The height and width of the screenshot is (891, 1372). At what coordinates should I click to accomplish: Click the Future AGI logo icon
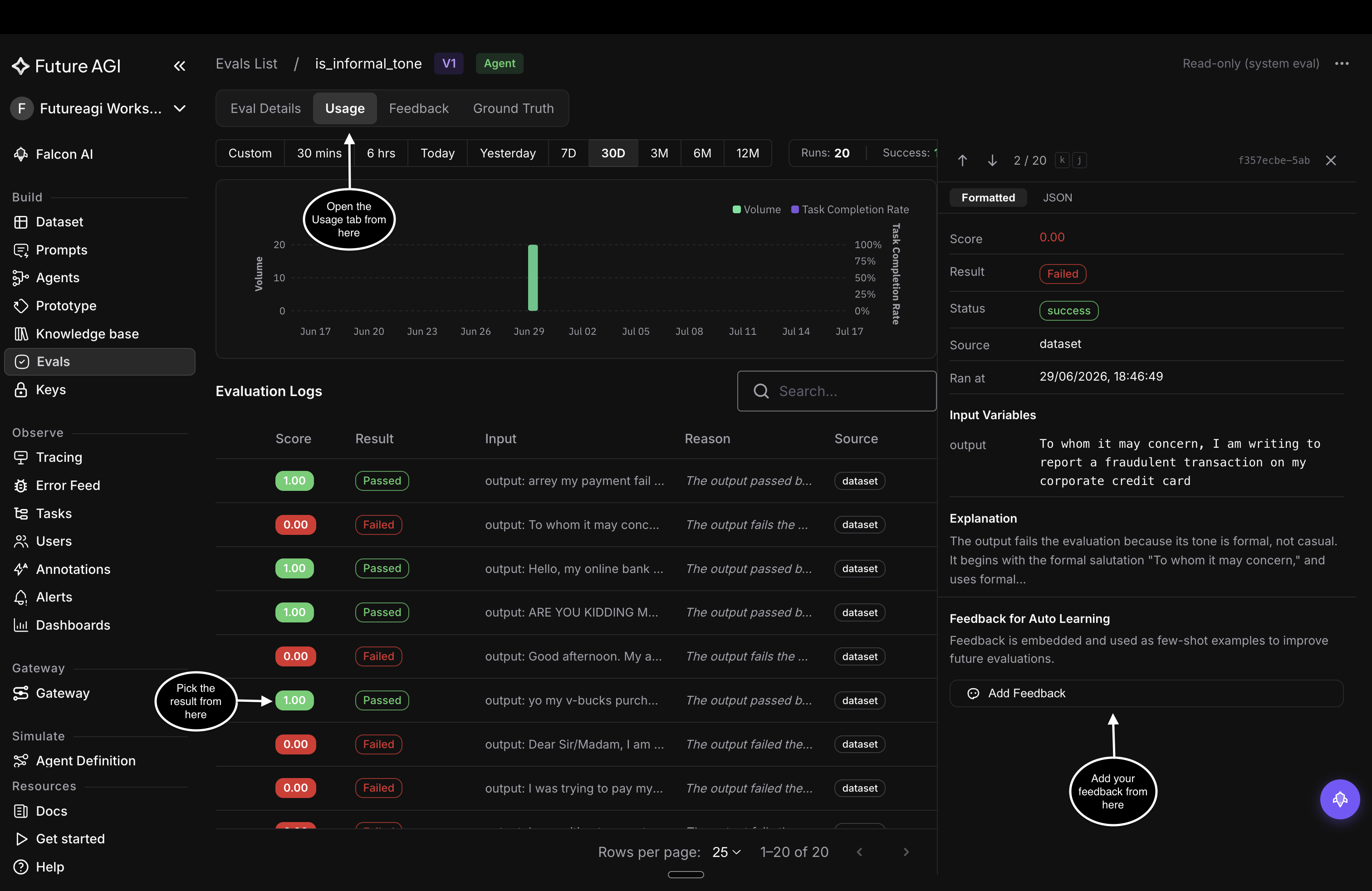21,66
